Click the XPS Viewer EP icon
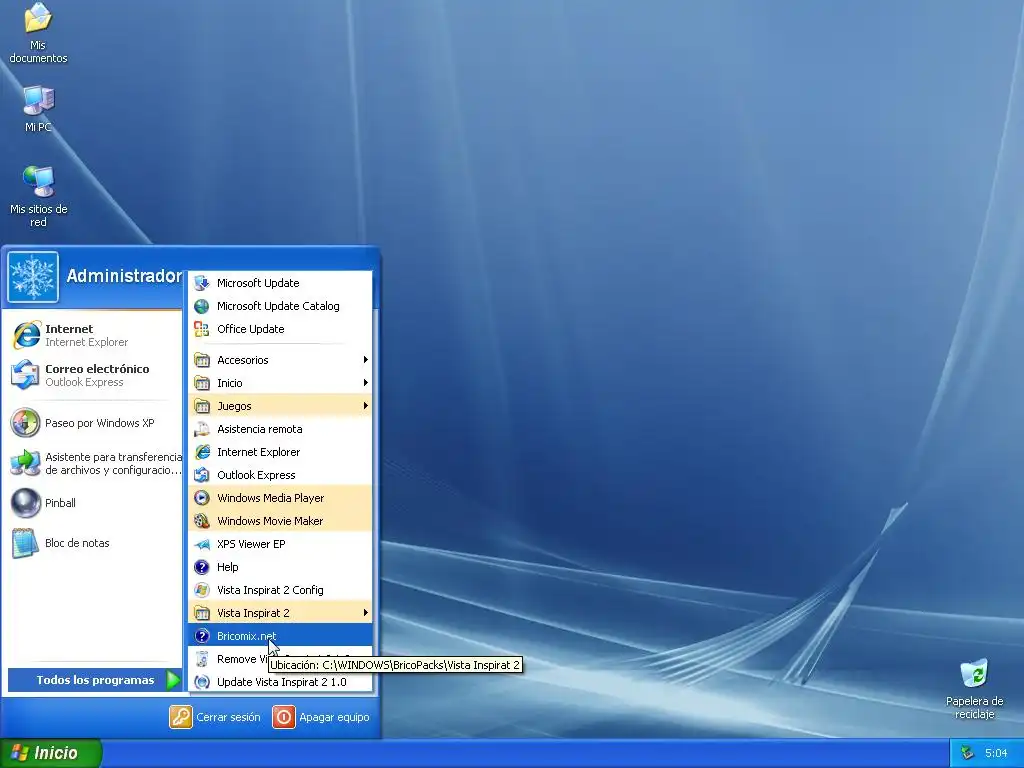The height and width of the screenshot is (768, 1024). click(x=202, y=544)
